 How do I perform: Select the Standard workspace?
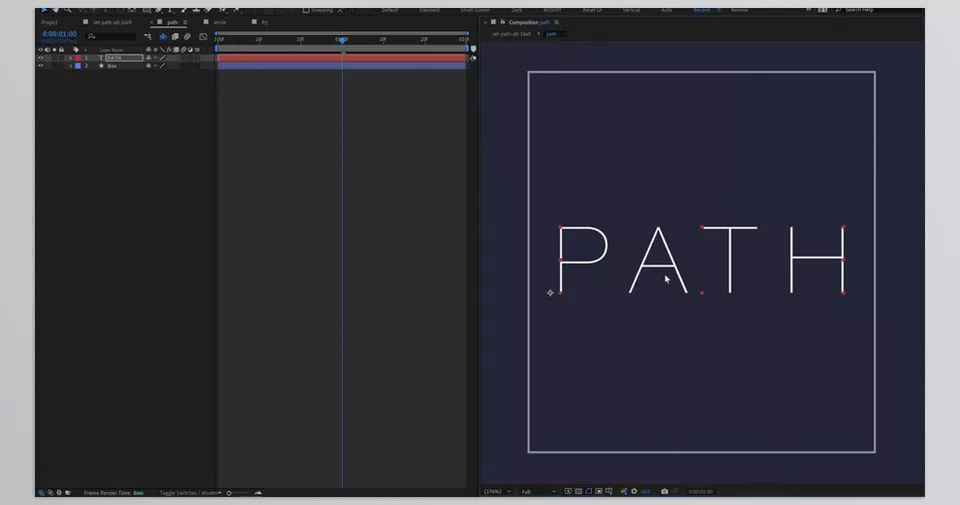click(x=429, y=10)
